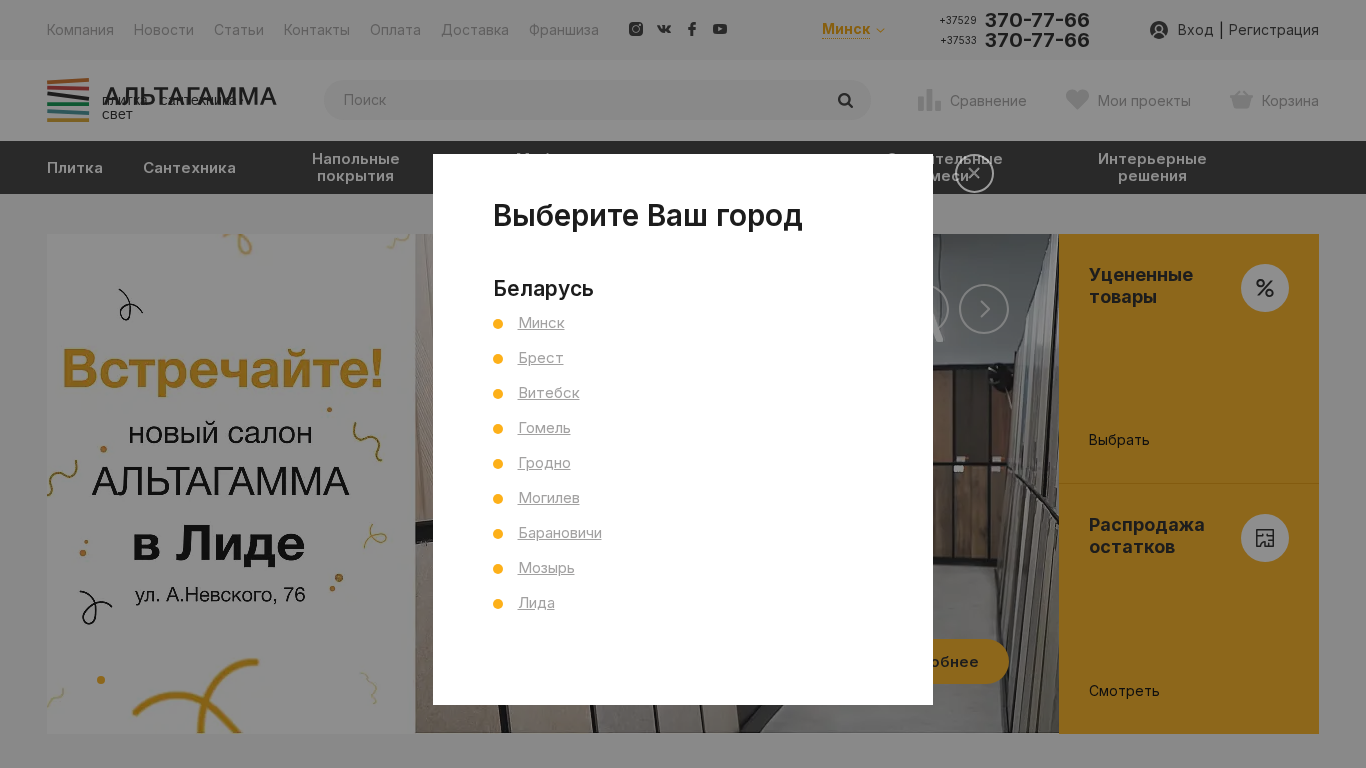Open the Instagram social icon
The image size is (1366, 768).
pyautogui.click(x=636, y=29)
